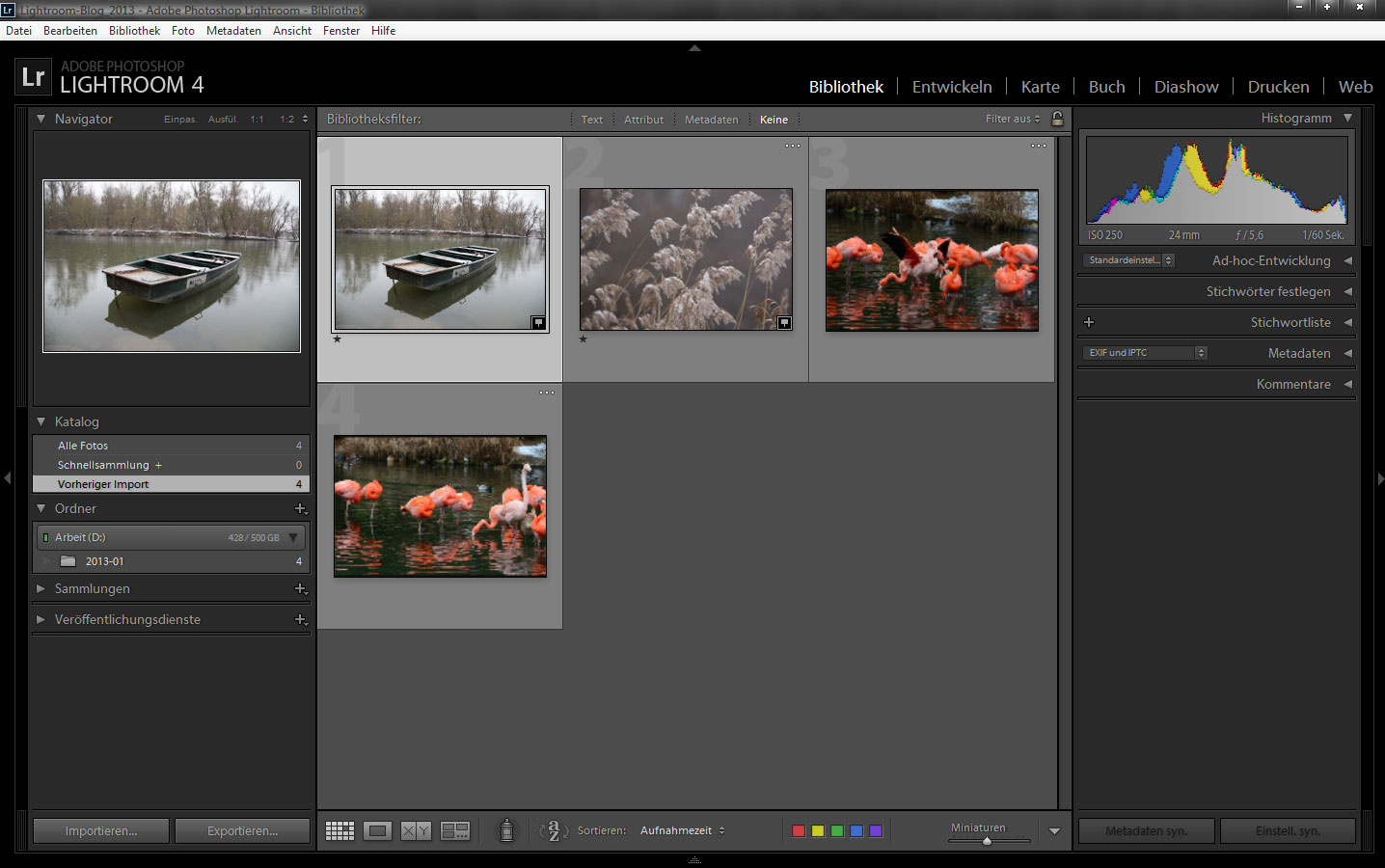The width and height of the screenshot is (1385, 868).
Task: Expand the Sammlungen panel
Action: click(x=41, y=588)
